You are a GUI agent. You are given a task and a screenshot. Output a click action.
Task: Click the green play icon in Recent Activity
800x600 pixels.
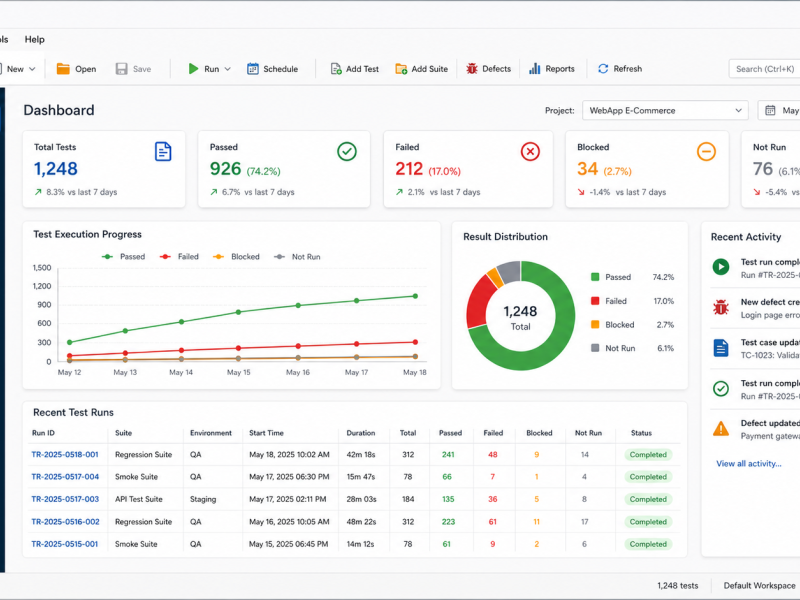coord(720,266)
